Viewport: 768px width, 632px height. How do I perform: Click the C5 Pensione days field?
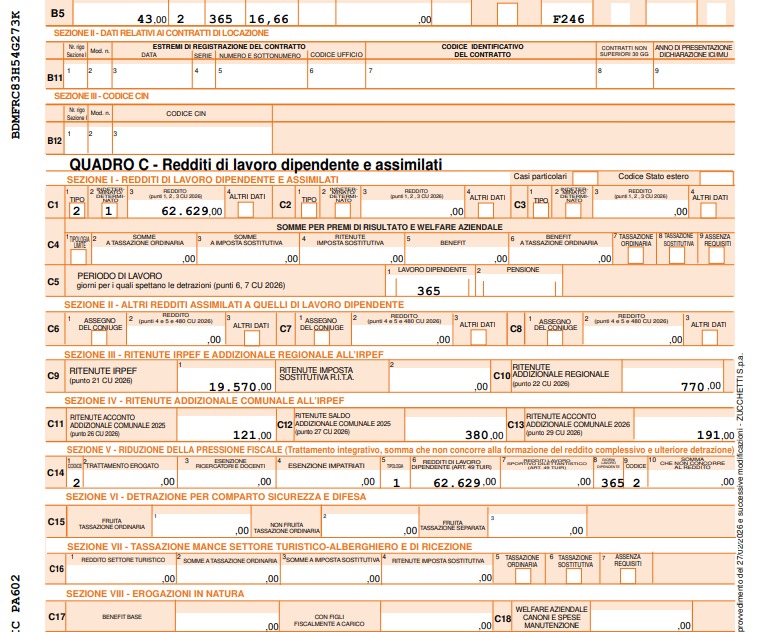coord(519,287)
